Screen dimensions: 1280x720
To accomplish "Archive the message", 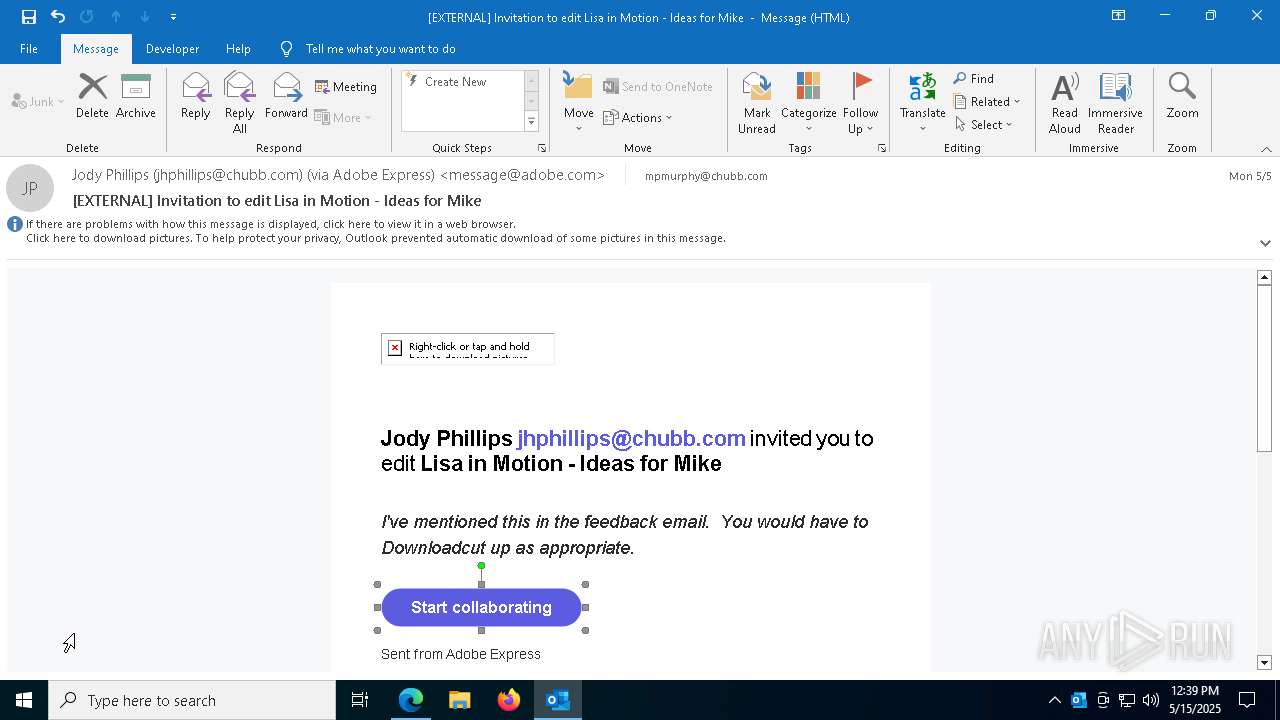I will click(136, 96).
